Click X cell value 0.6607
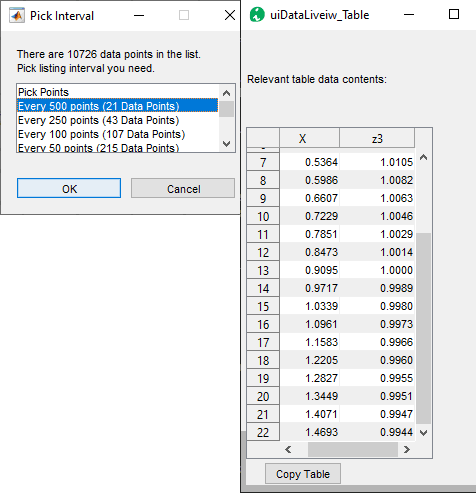Viewport: 476px width, 494px height. [x=309, y=198]
